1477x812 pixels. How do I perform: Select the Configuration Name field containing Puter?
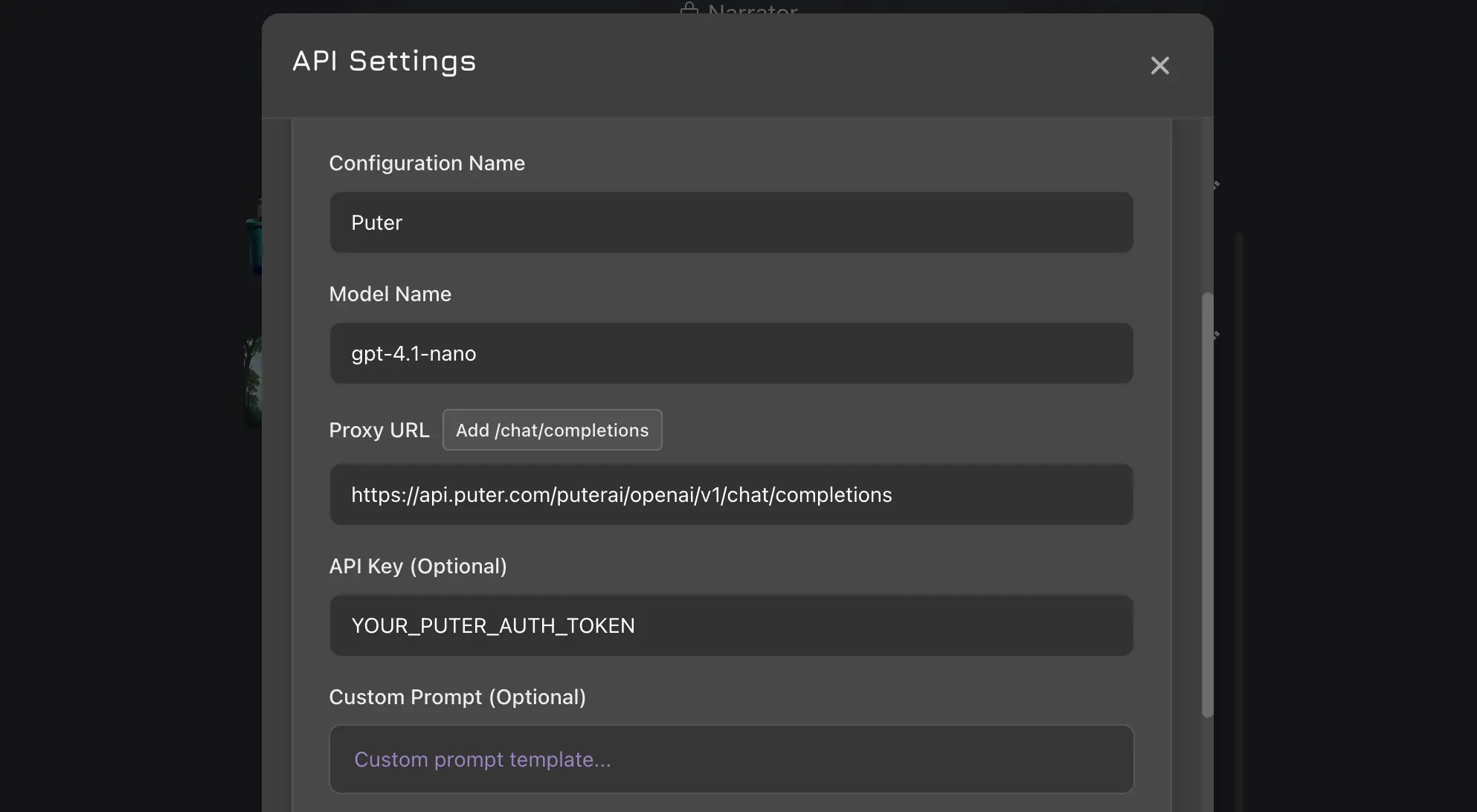[x=731, y=222]
